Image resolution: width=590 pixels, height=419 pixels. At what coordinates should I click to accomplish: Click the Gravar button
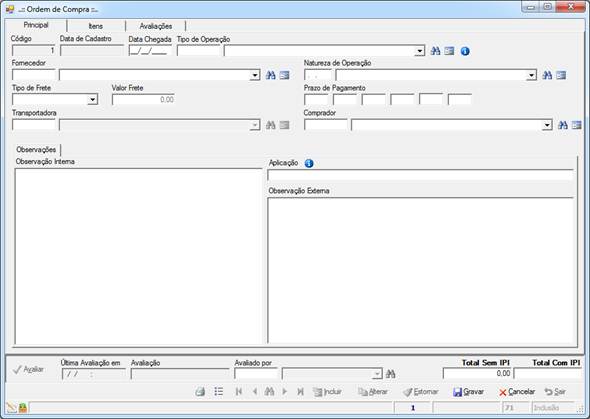pyautogui.click(x=469, y=392)
